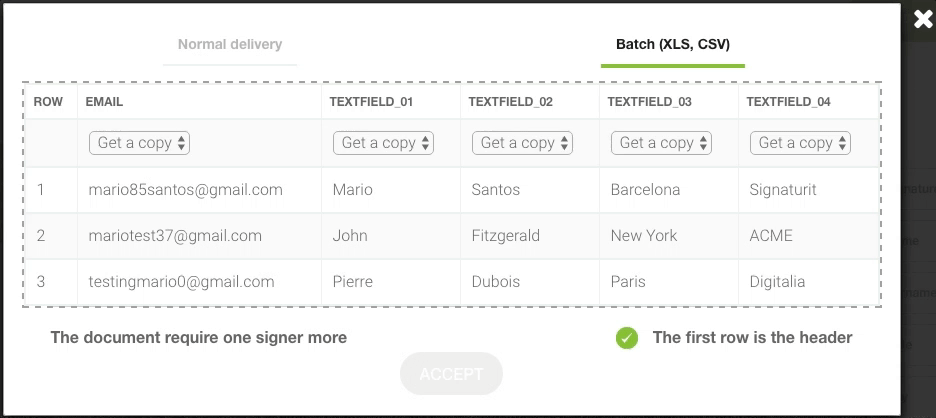The width and height of the screenshot is (936, 418).
Task: Close the batch delivery dialog
Action: (923, 20)
